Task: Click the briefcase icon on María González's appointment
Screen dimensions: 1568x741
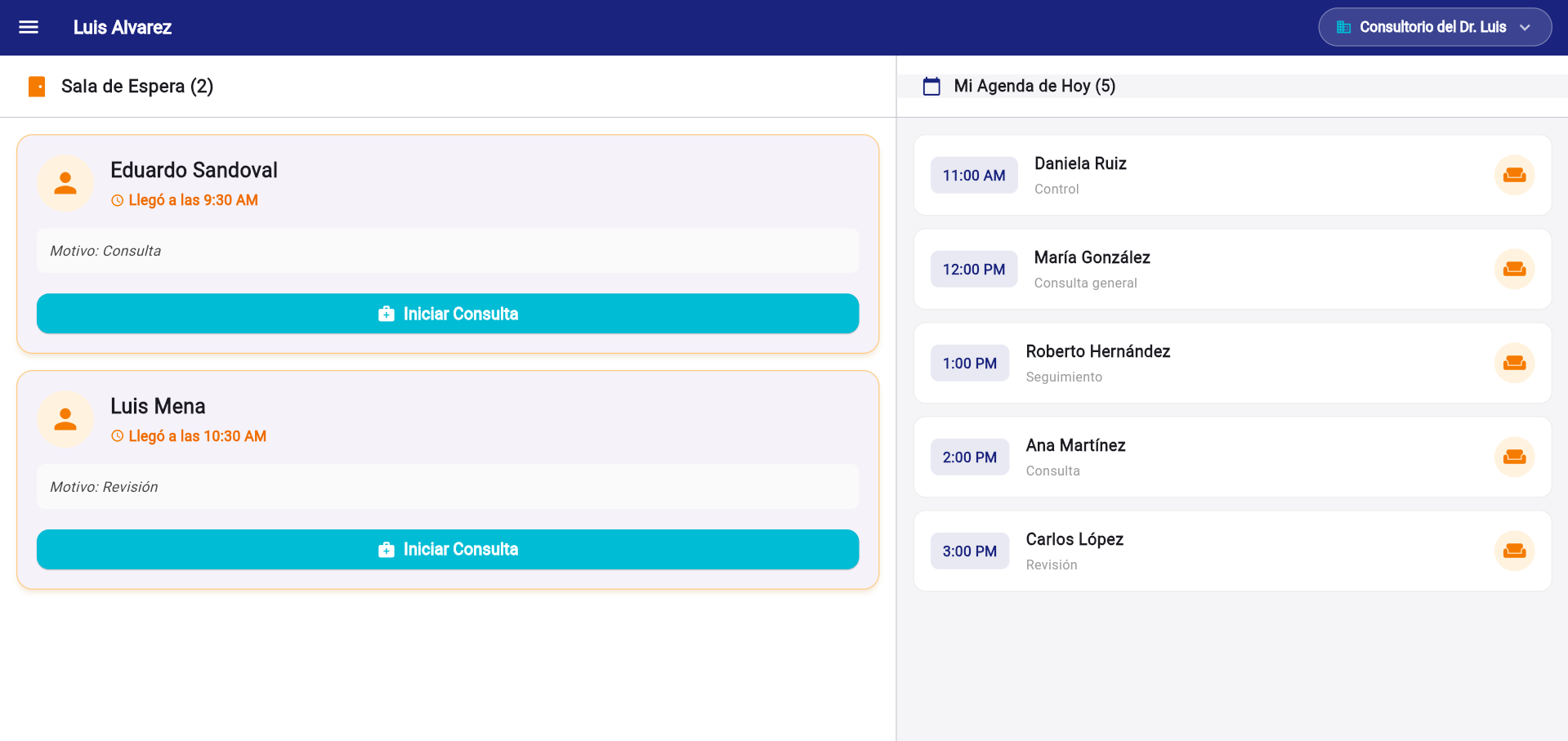Action: (x=1514, y=269)
